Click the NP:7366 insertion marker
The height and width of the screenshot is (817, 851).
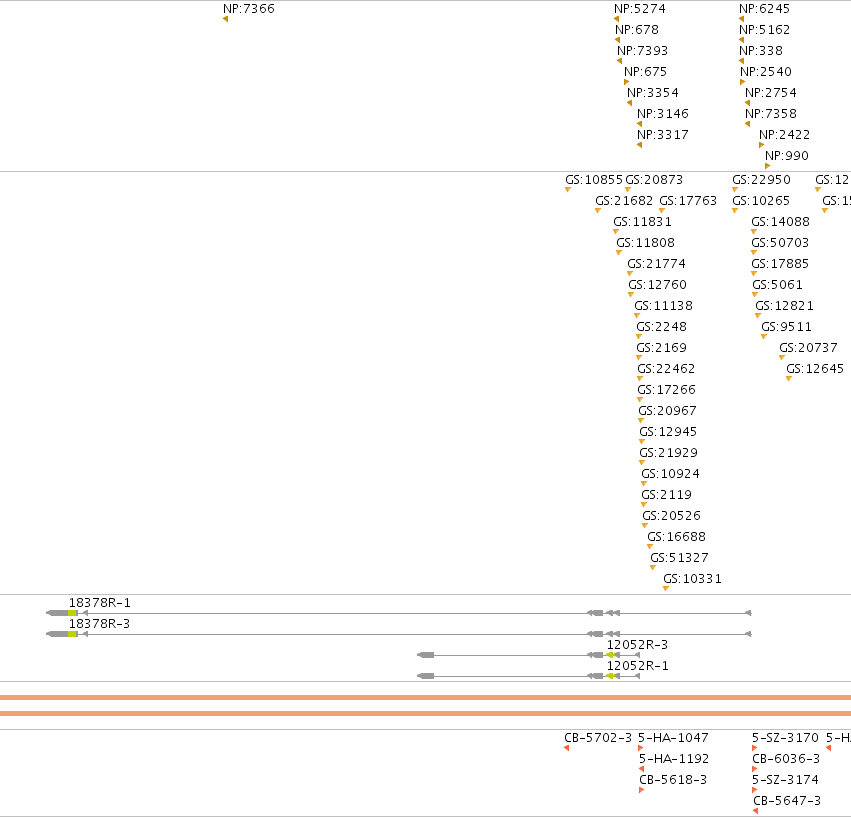click(x=225, y=20)
